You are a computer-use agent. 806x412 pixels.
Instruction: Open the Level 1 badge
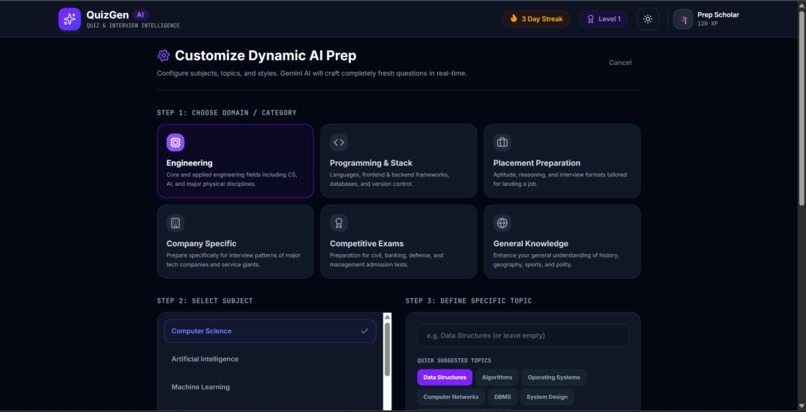[x=603, y=19]
